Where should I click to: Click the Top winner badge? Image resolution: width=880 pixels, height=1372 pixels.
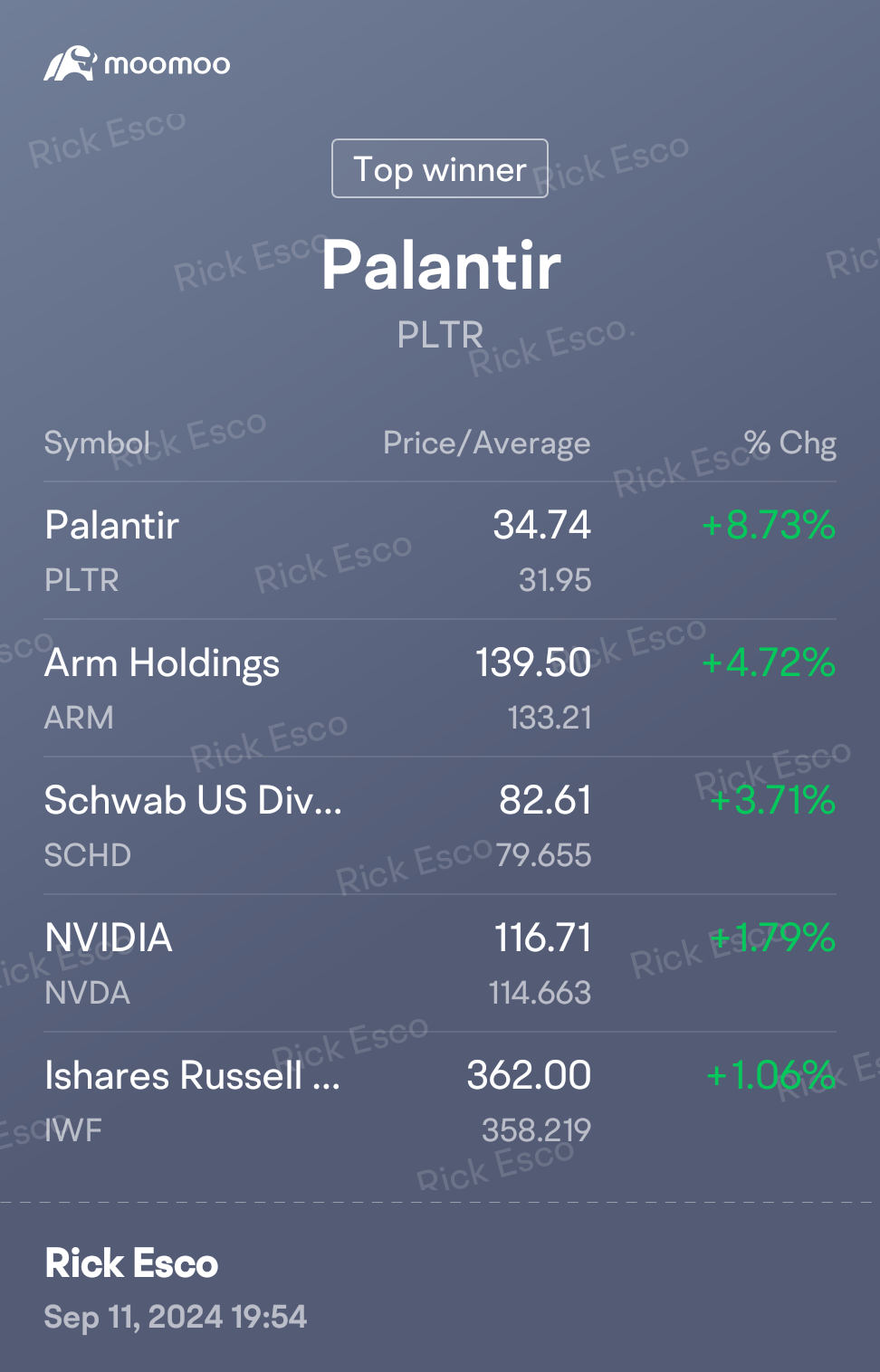click(x=440, y=168)
